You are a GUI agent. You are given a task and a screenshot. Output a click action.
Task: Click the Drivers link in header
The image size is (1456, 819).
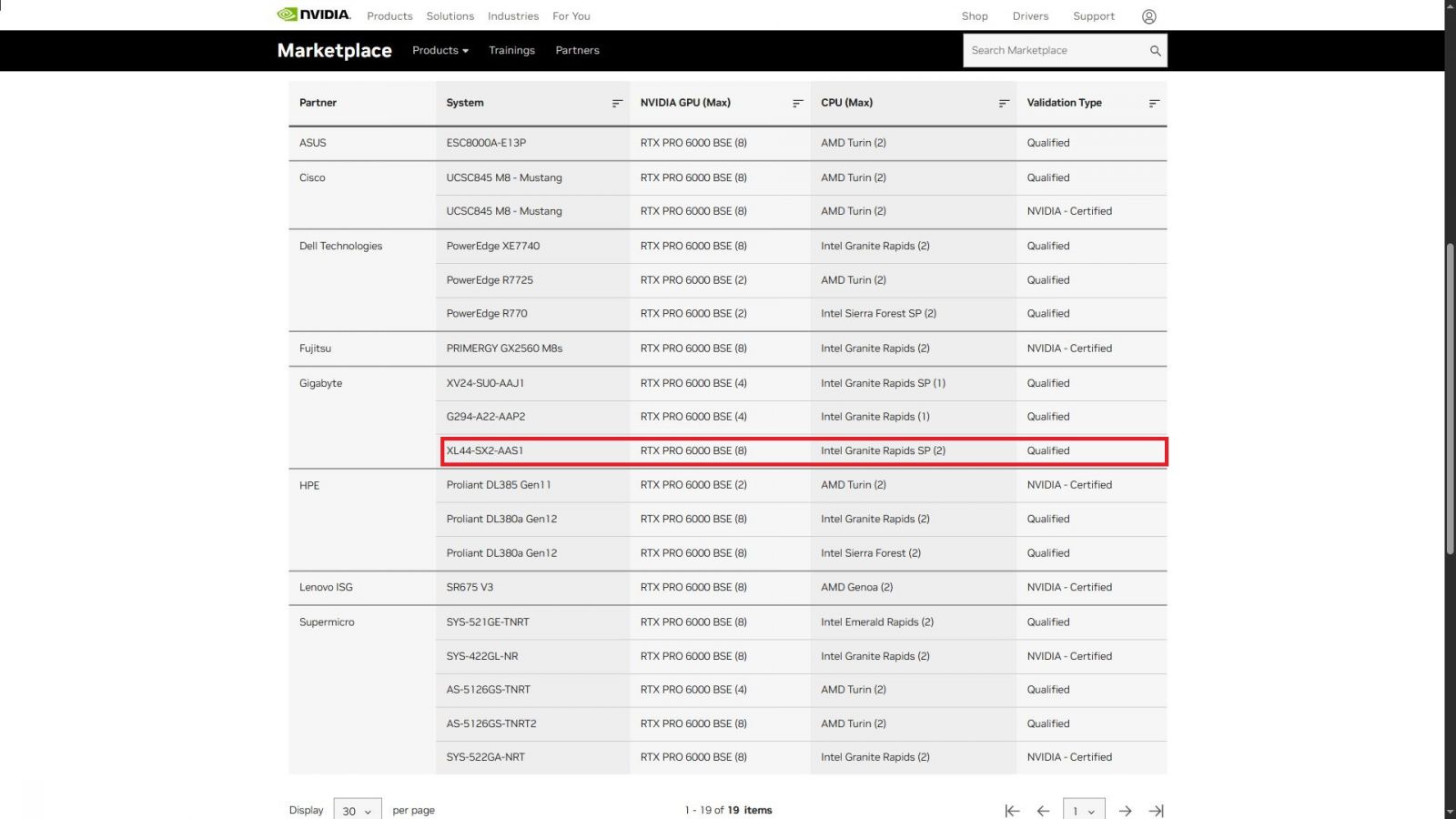pos(1030,16)
